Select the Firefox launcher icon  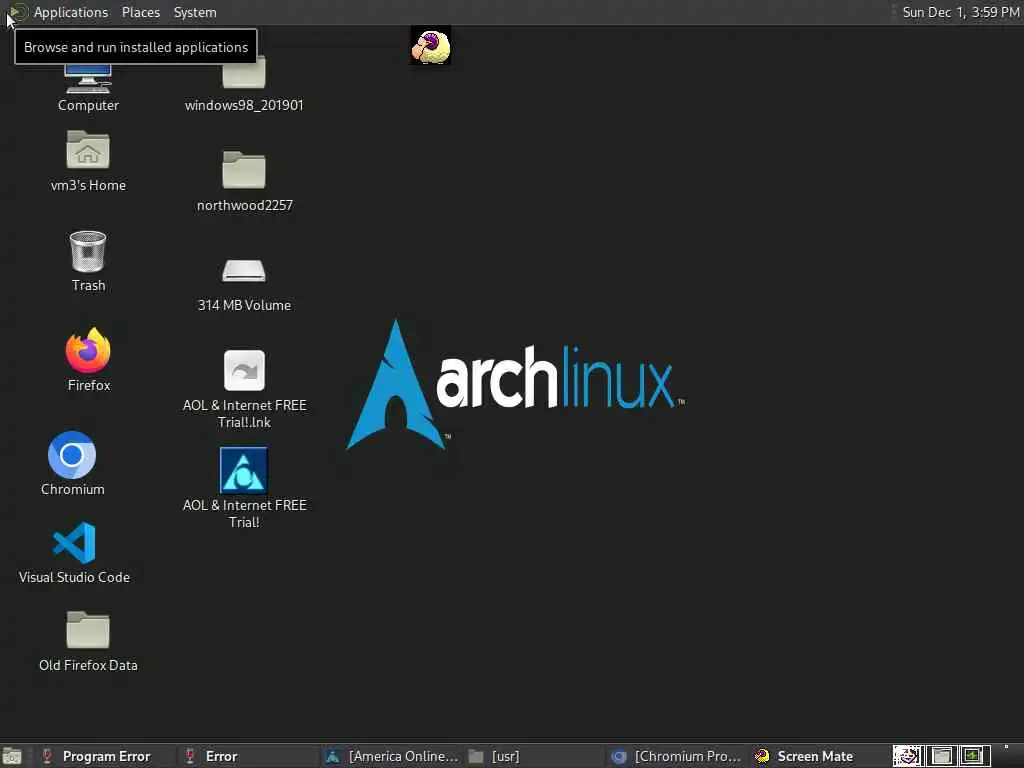pyautogui.click(x=88, y=350)
